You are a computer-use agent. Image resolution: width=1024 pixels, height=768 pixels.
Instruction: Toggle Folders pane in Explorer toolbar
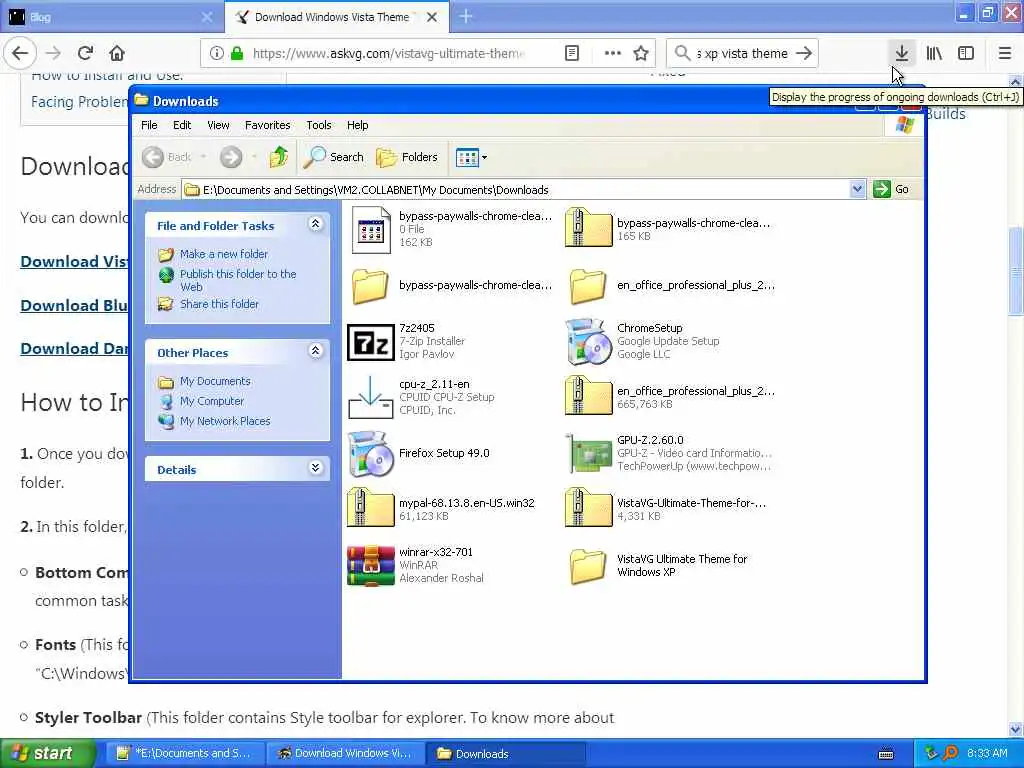click(x=406, y=157)
